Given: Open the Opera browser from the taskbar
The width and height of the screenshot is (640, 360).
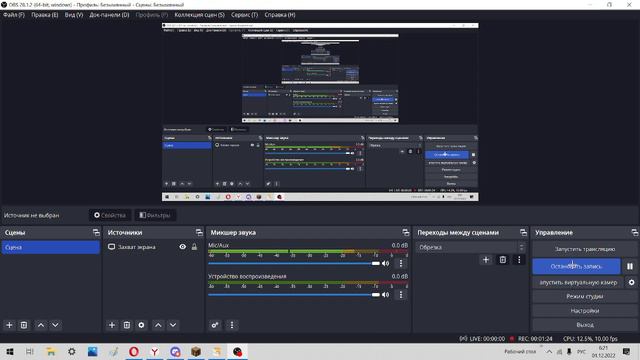Looking at the screenshot, I should 134,351.
